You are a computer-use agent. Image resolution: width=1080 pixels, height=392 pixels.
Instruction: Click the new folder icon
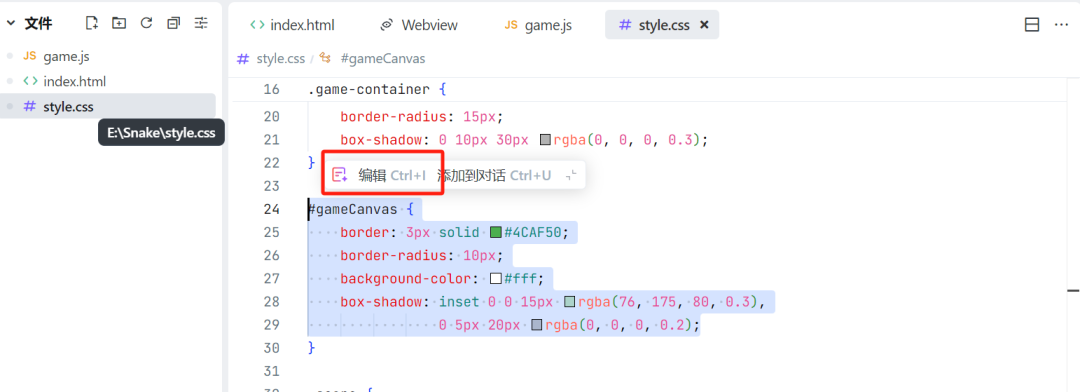tap(119, 23)
